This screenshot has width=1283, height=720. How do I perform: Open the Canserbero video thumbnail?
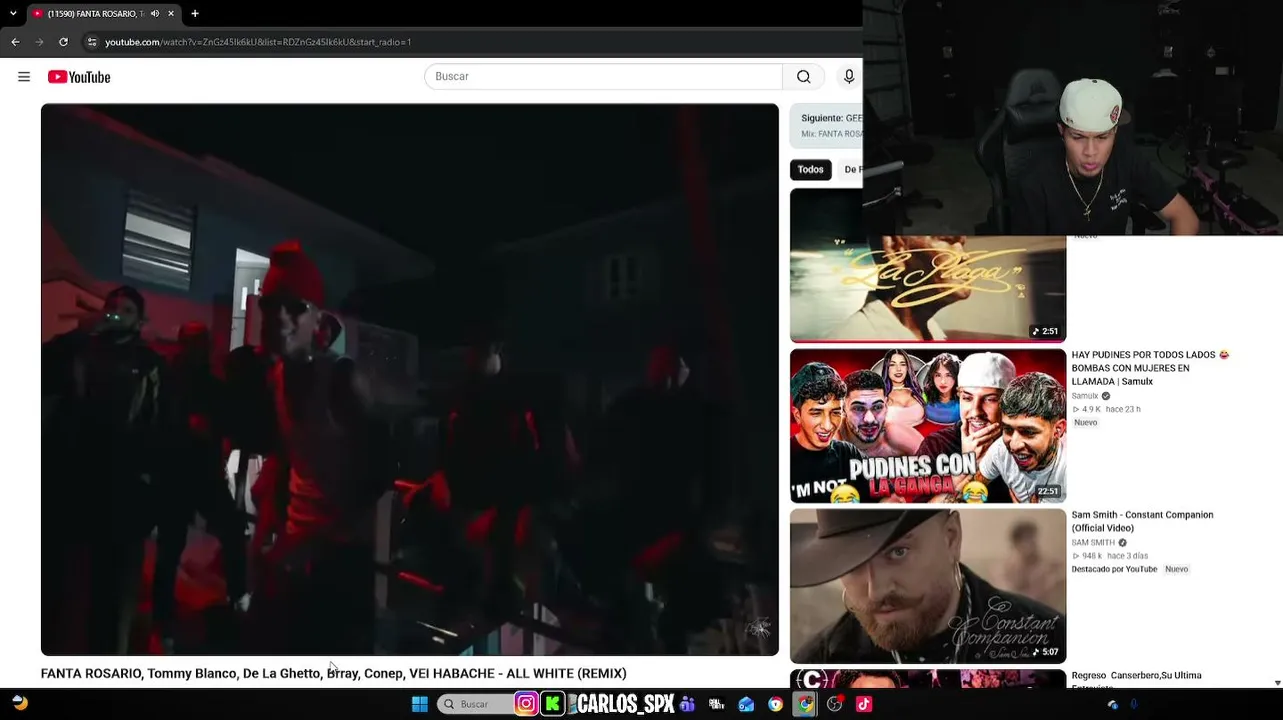928,679
